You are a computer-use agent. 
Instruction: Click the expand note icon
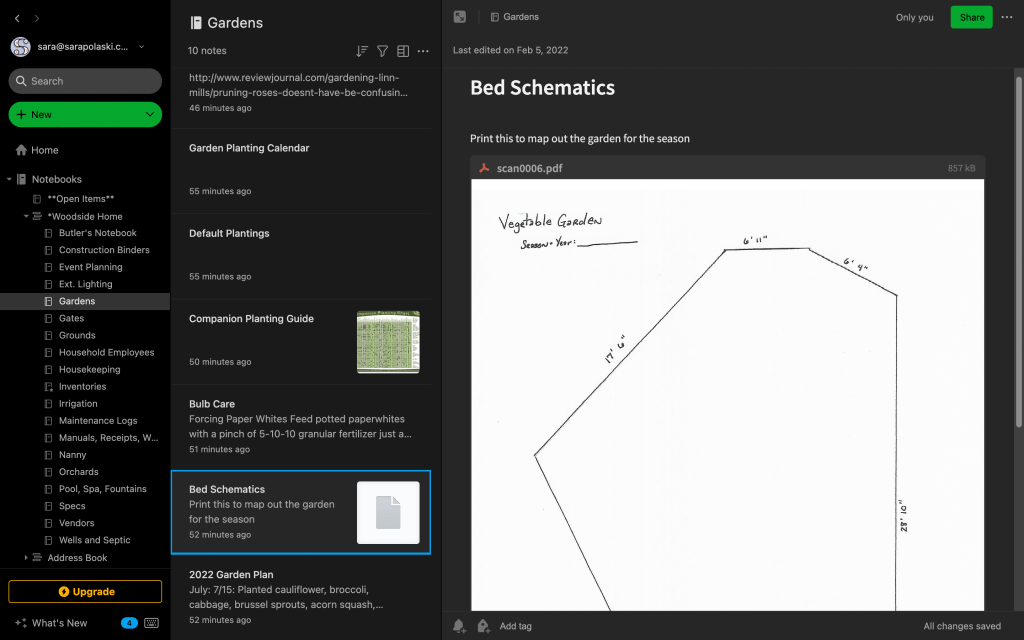pos(460,17)
